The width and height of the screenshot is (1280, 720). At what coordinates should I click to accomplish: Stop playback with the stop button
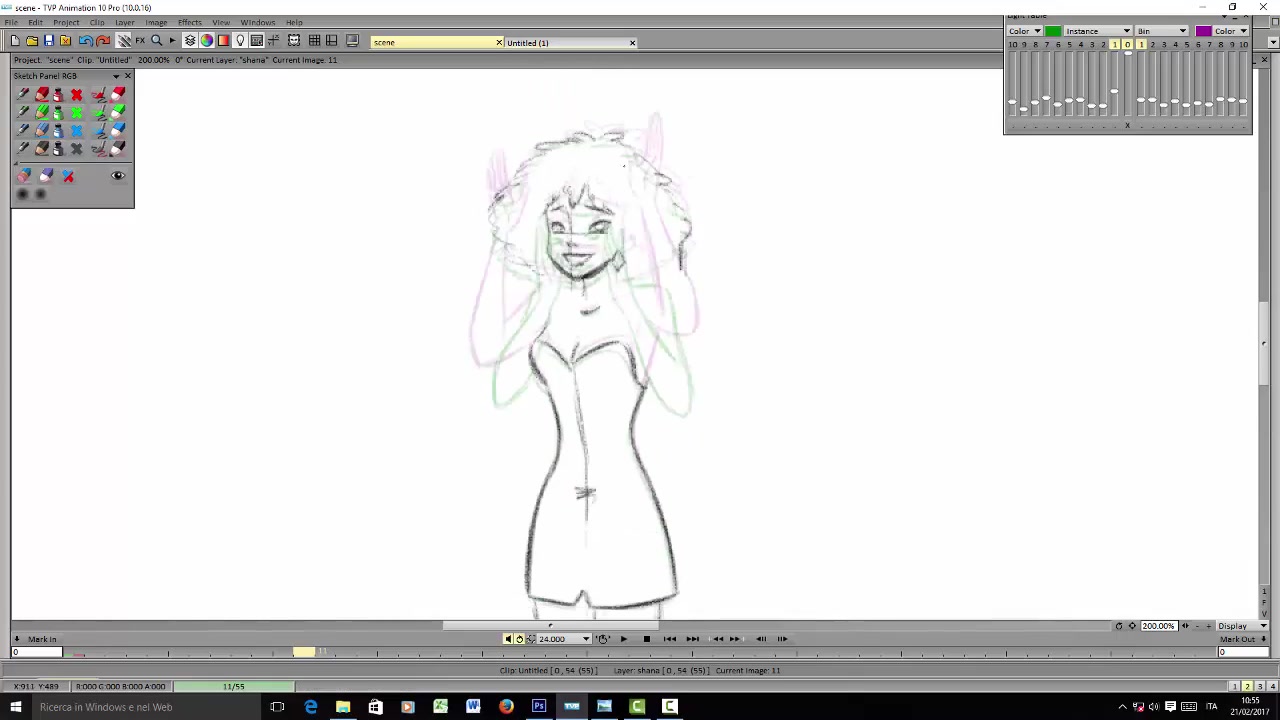pyautogui.click(x=646, y=639)
